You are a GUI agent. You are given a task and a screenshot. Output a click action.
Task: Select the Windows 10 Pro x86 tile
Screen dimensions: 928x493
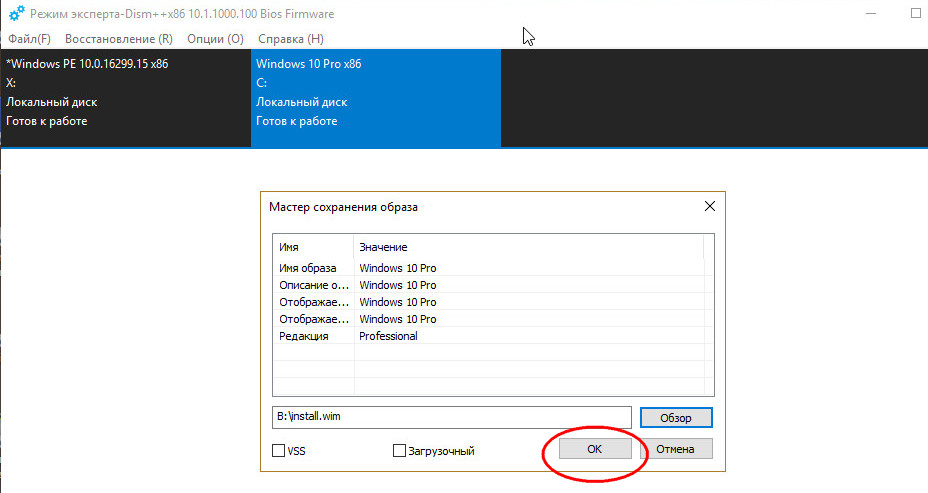click(x=376, y=98)
